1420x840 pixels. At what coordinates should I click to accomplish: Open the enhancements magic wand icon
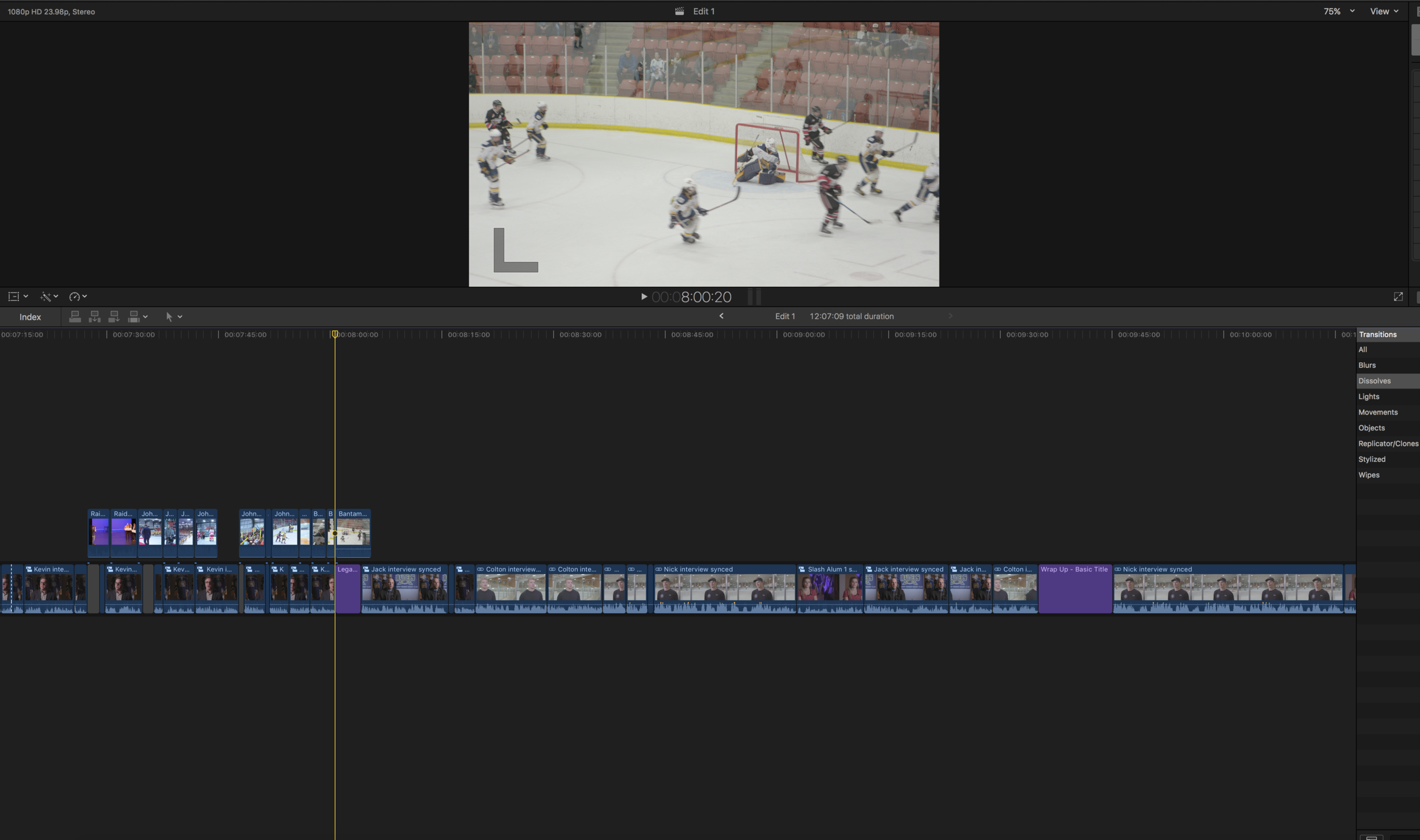(45, 296)
